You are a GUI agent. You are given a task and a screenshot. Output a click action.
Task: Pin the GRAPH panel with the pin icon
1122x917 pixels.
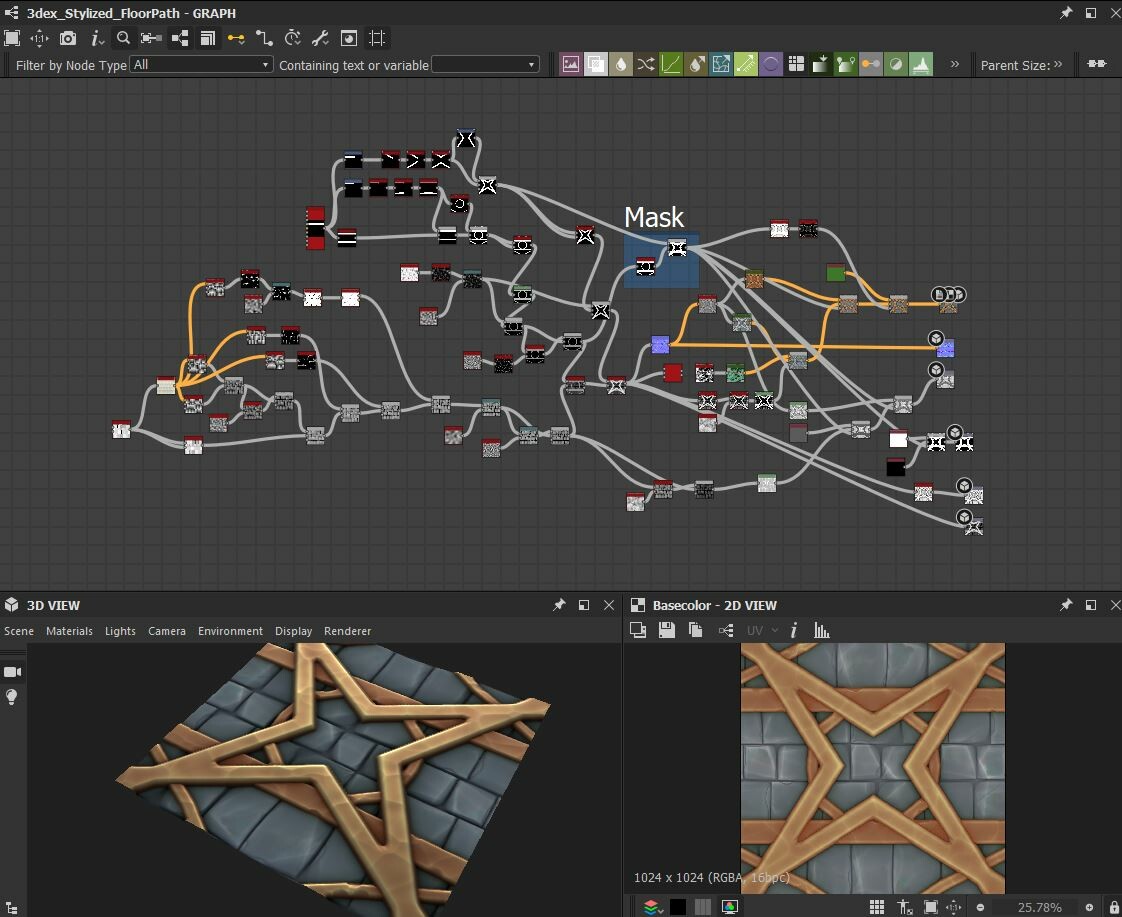pos(1067,13)
